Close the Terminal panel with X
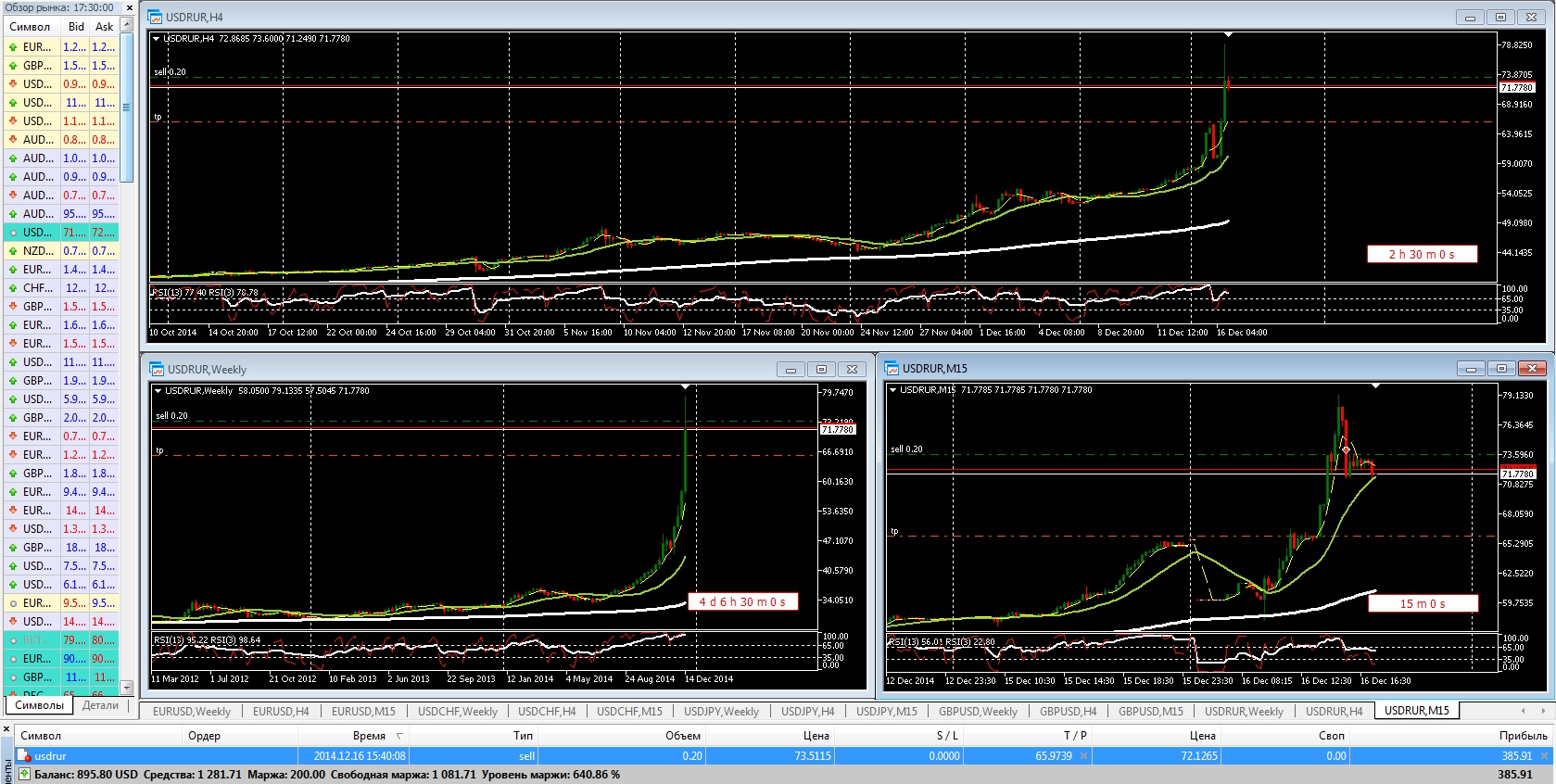The image size is (1556, 784). pyautogui.click(x=6, y=730)
